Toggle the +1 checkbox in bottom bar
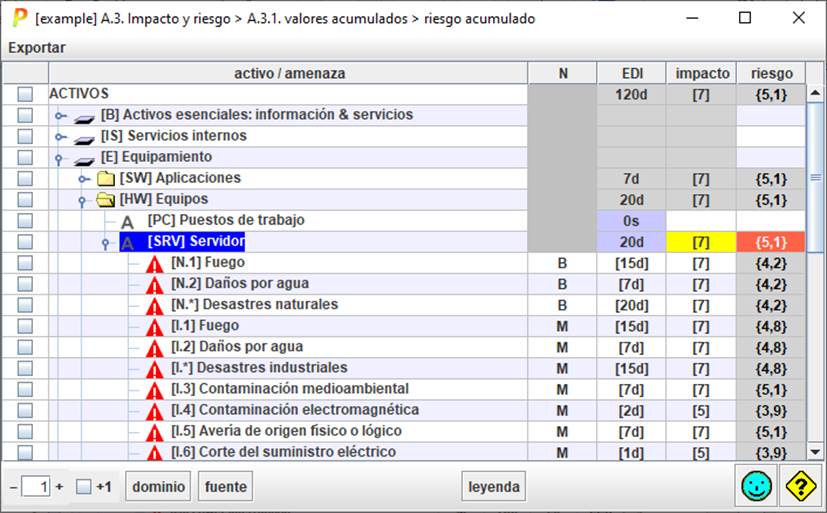The width and height of the screenshot is (827, 513). pyautogui.click(x=84, y=487)
